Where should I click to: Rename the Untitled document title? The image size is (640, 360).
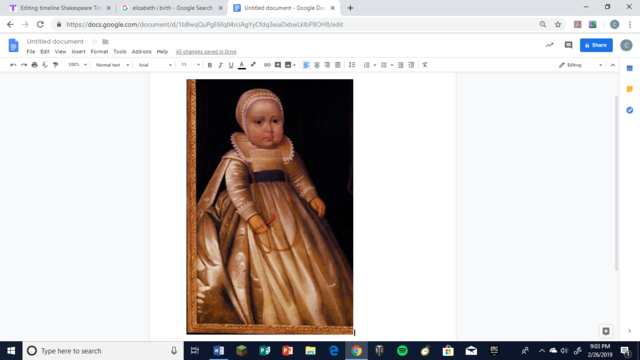point(55,41)
